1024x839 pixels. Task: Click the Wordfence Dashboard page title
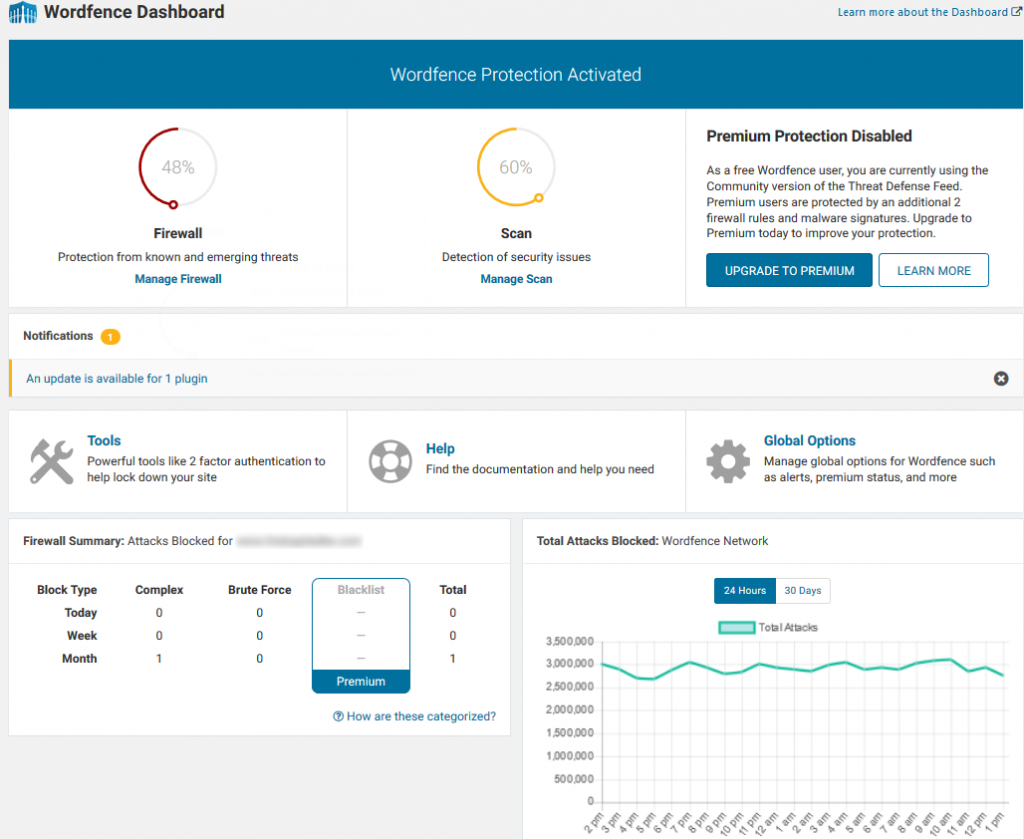coord(134,12)
